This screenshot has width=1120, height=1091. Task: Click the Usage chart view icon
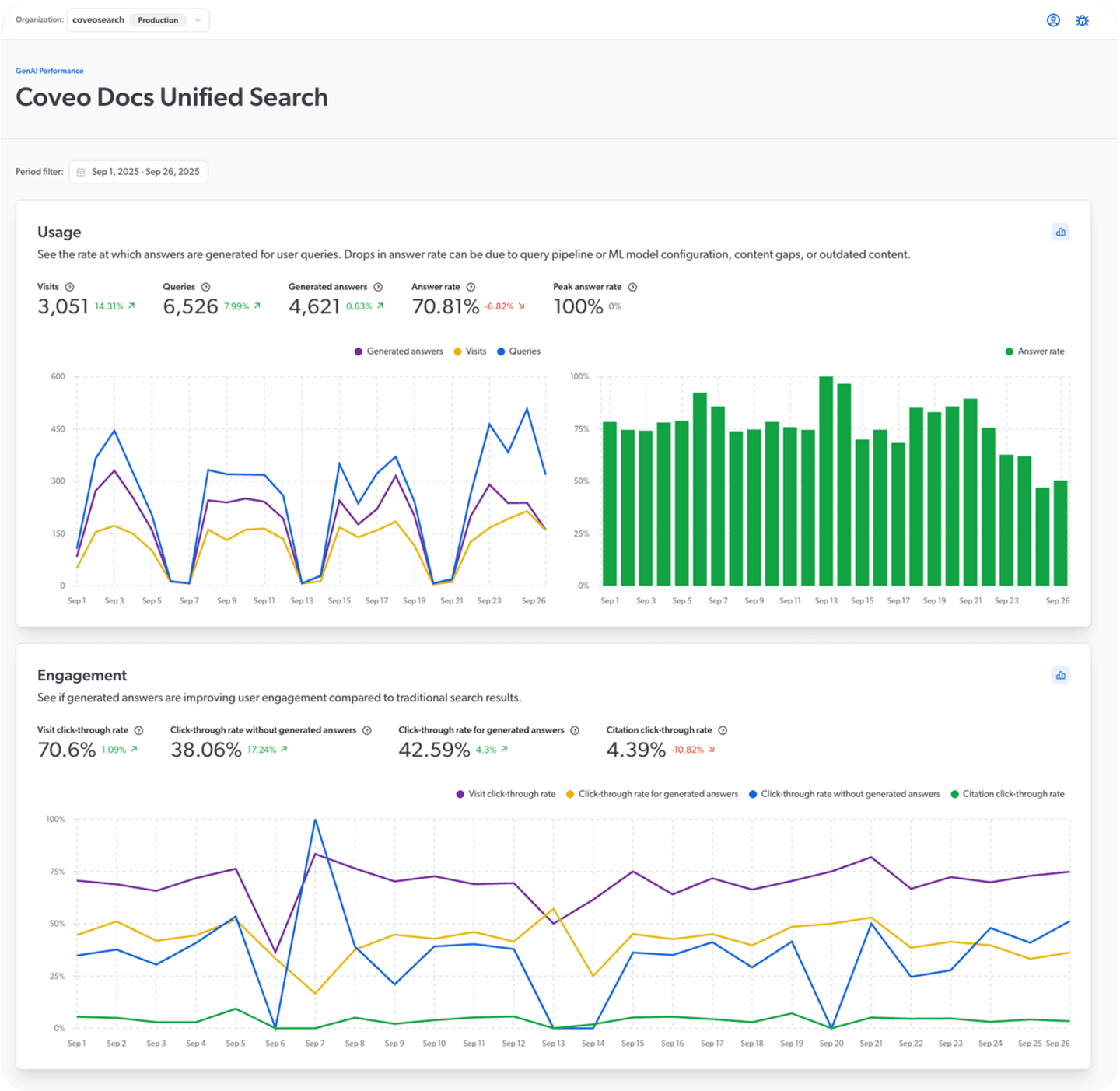(1060, 232)
